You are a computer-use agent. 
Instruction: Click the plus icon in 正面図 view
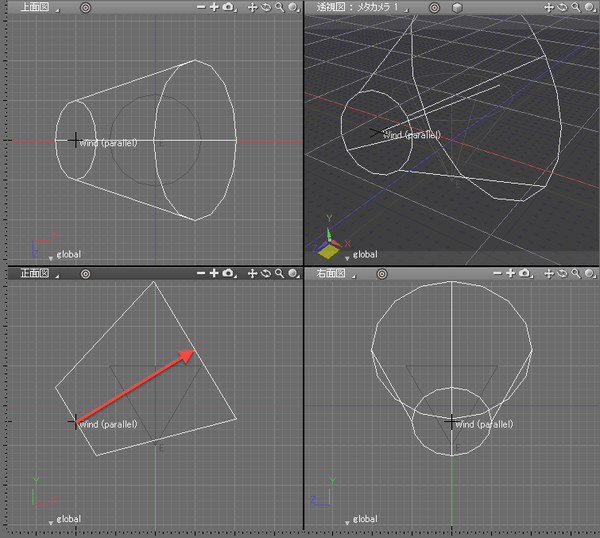pyautogui.click(x=214, y=273)
